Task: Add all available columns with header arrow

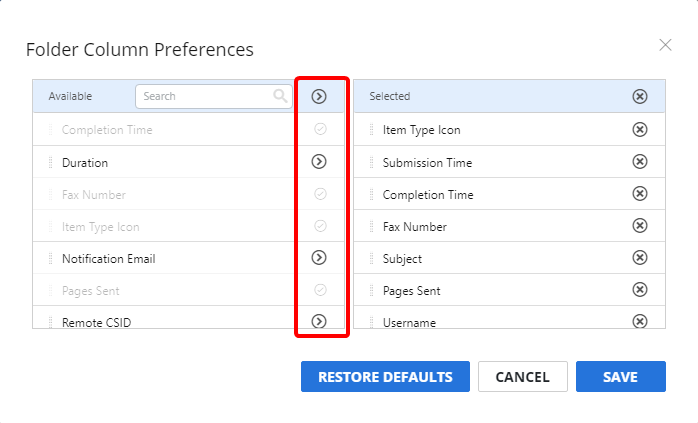Action: [319, 96]
